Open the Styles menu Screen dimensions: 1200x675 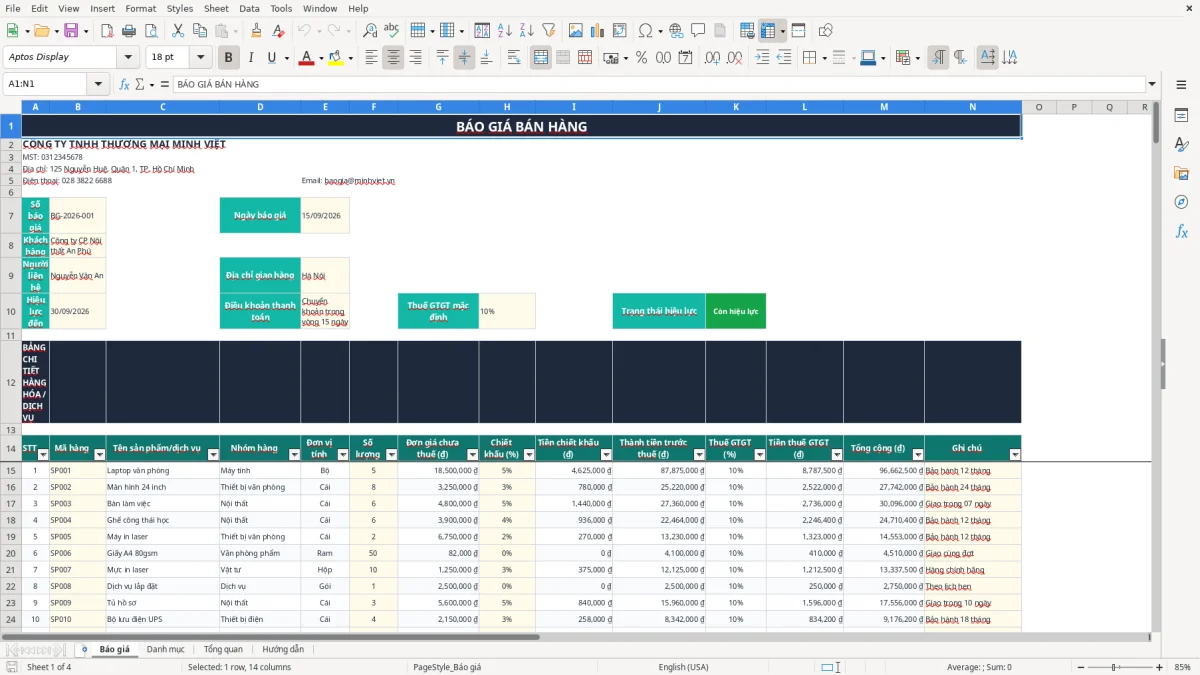tap(180, 8)
